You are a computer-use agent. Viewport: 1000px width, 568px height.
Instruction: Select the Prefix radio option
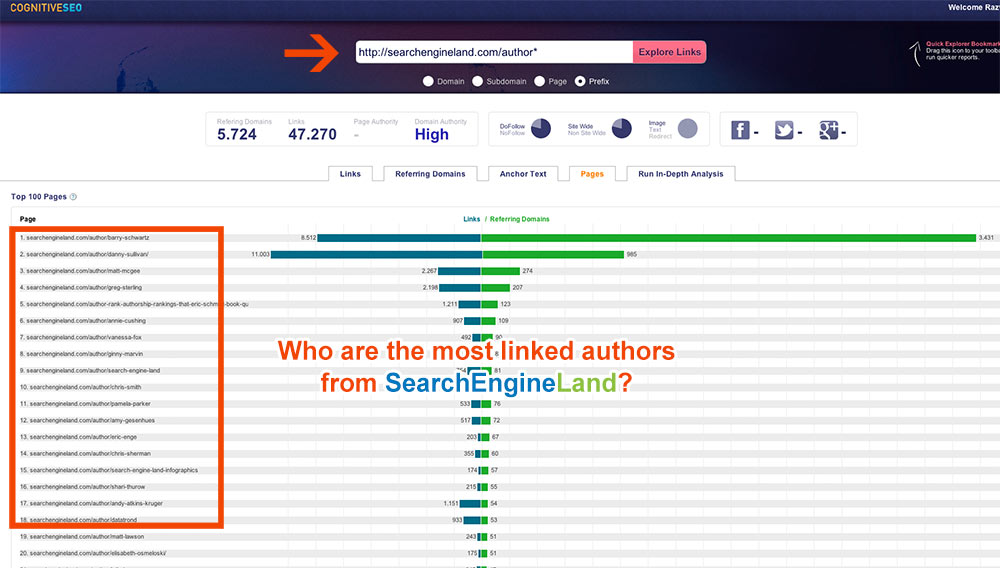coord(580,81)
